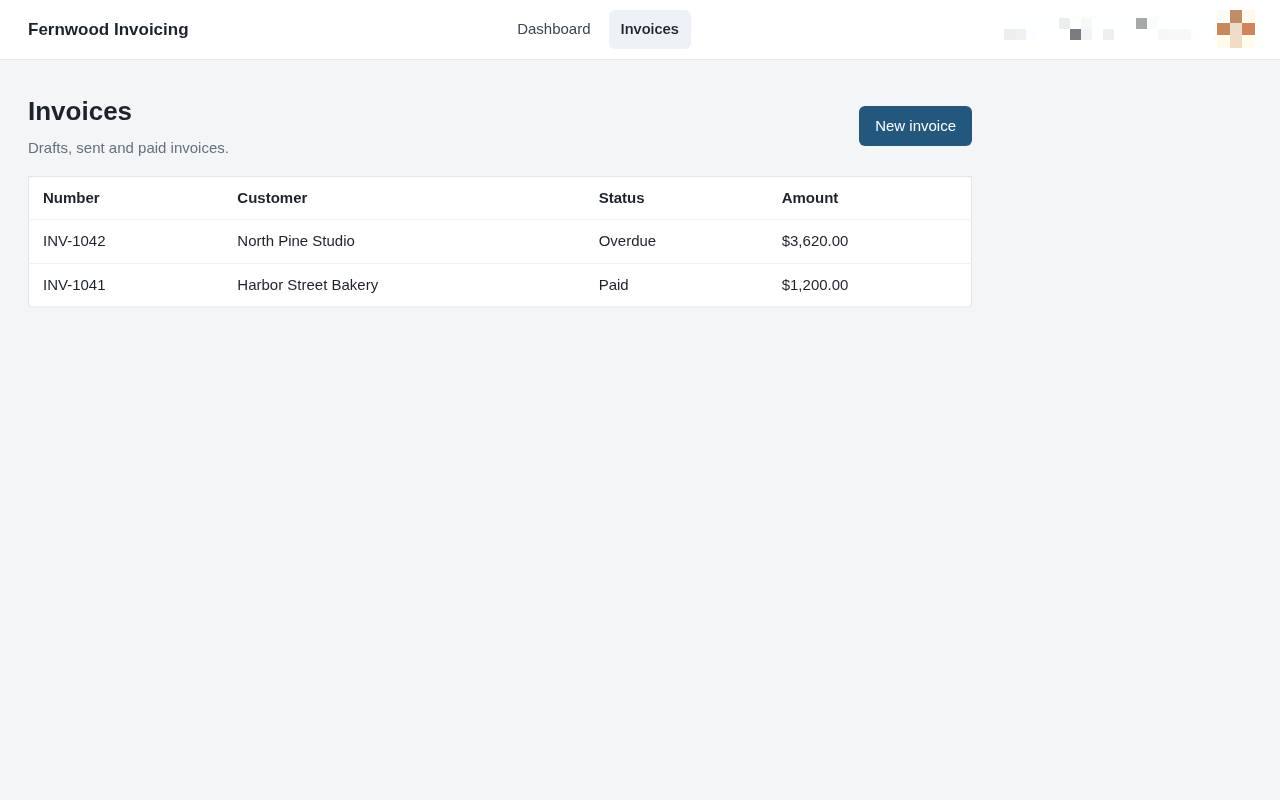
Task: Click the $1,200.00 amount
Action: coord(815,285)
